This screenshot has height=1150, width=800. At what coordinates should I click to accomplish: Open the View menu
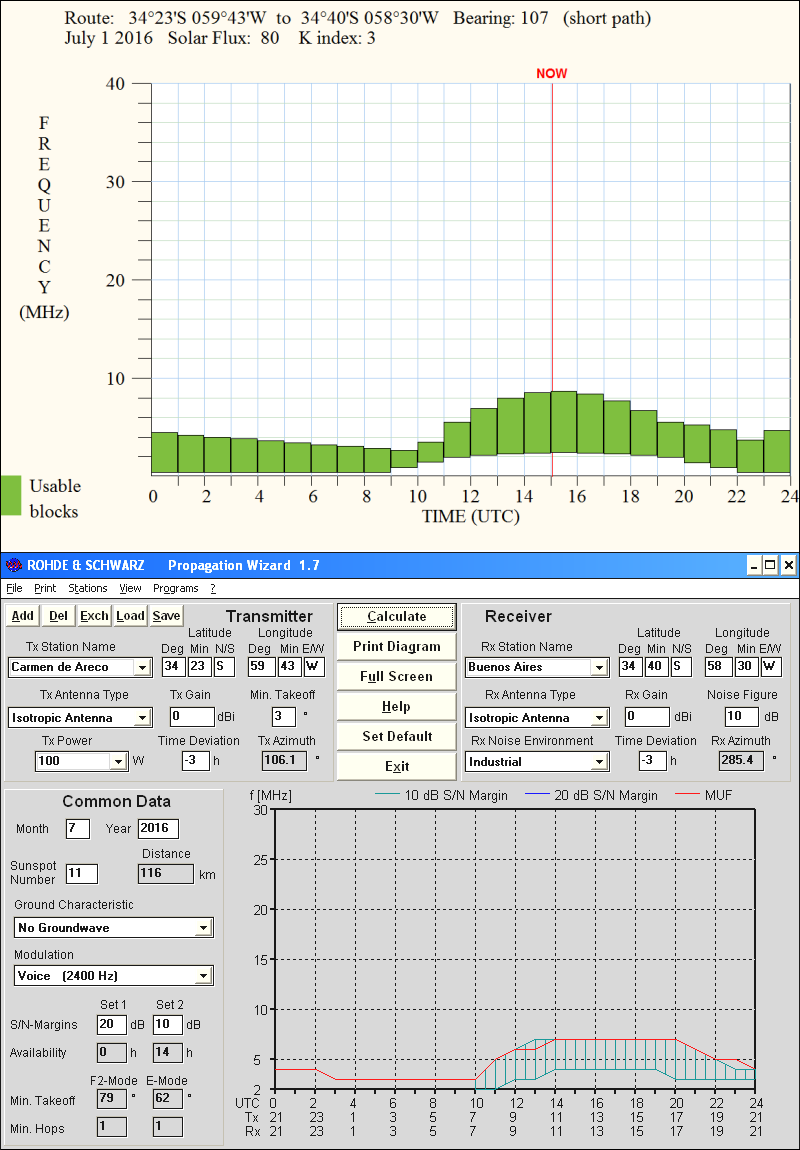(x=130, y=588)
